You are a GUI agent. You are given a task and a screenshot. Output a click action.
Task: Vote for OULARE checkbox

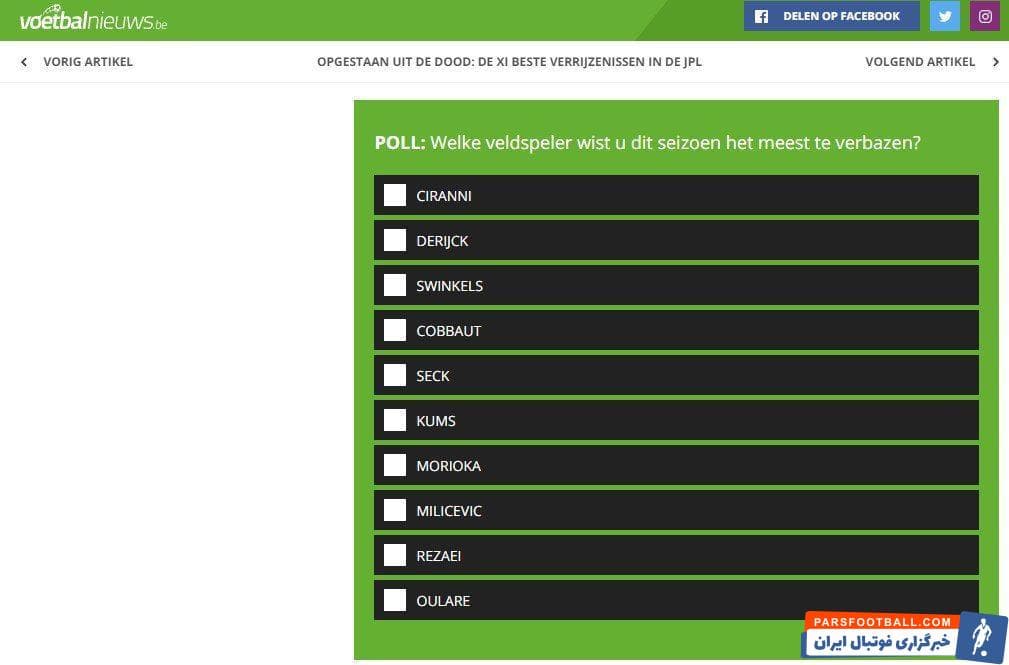[395, 600]
